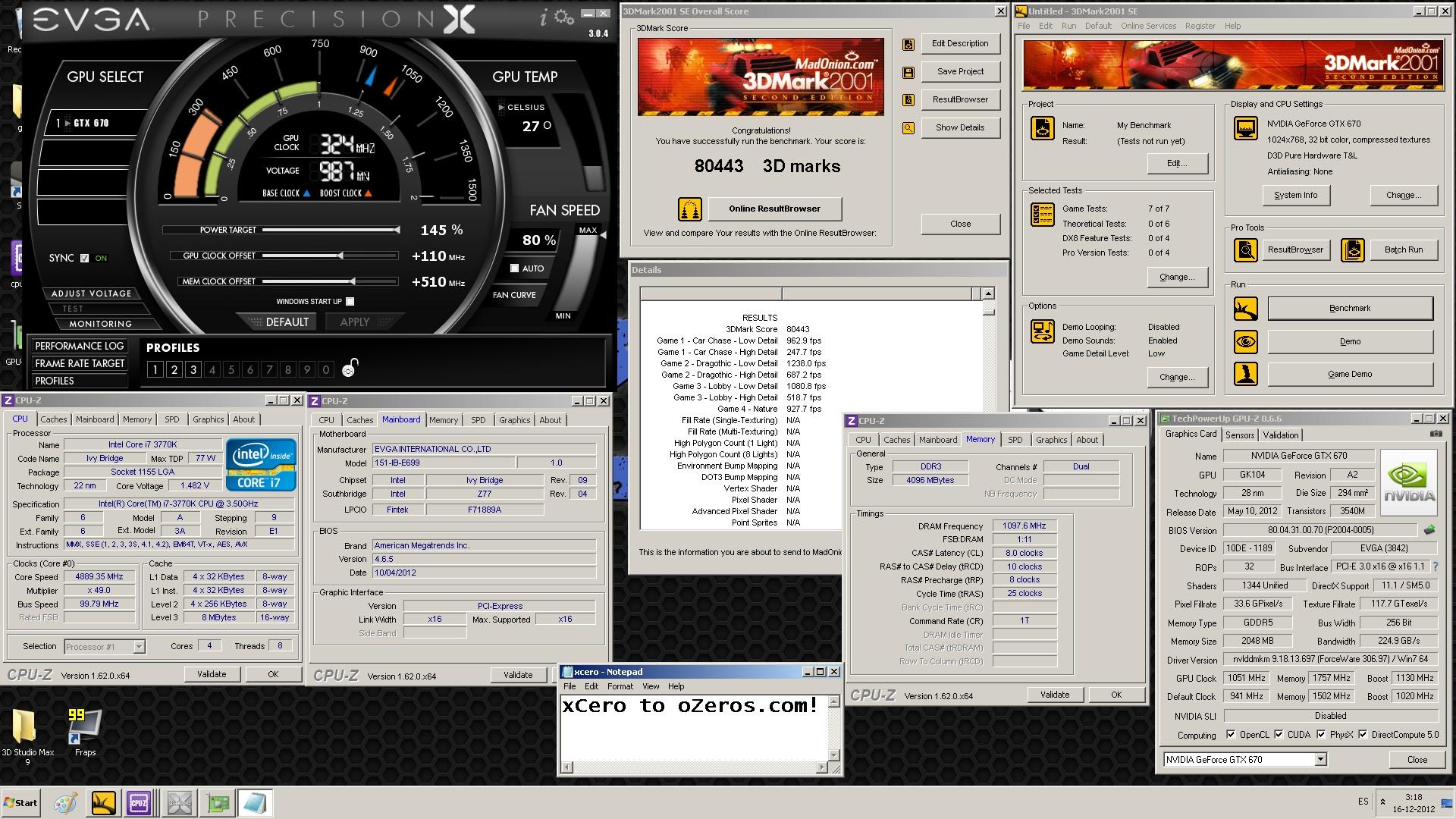Click ADJUST VOLTAGE button
This screenshot has height=819, width=1456.
pyautogui.click(x=91, y=293)
